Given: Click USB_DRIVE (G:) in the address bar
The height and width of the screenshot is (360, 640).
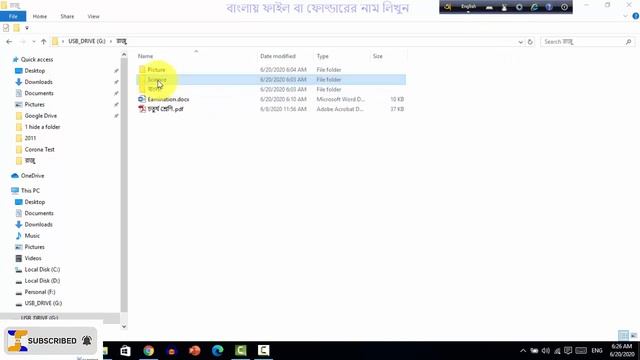Looking at the screenshot, I should pos(87,41).
